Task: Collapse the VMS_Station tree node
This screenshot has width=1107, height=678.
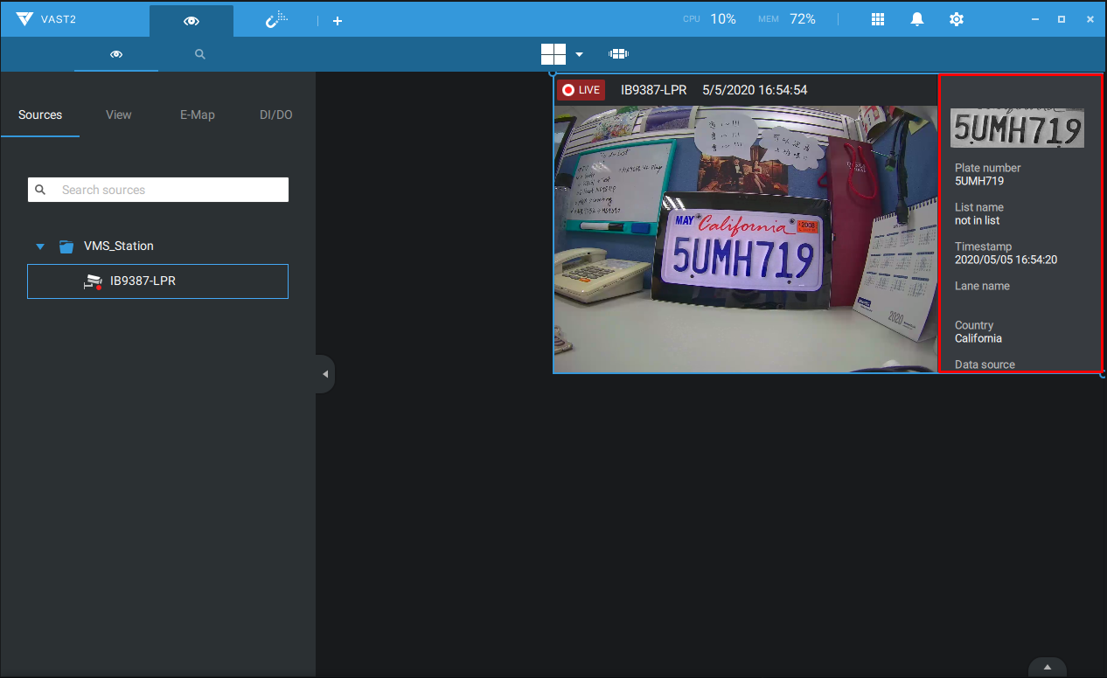Action: [40, 245]
